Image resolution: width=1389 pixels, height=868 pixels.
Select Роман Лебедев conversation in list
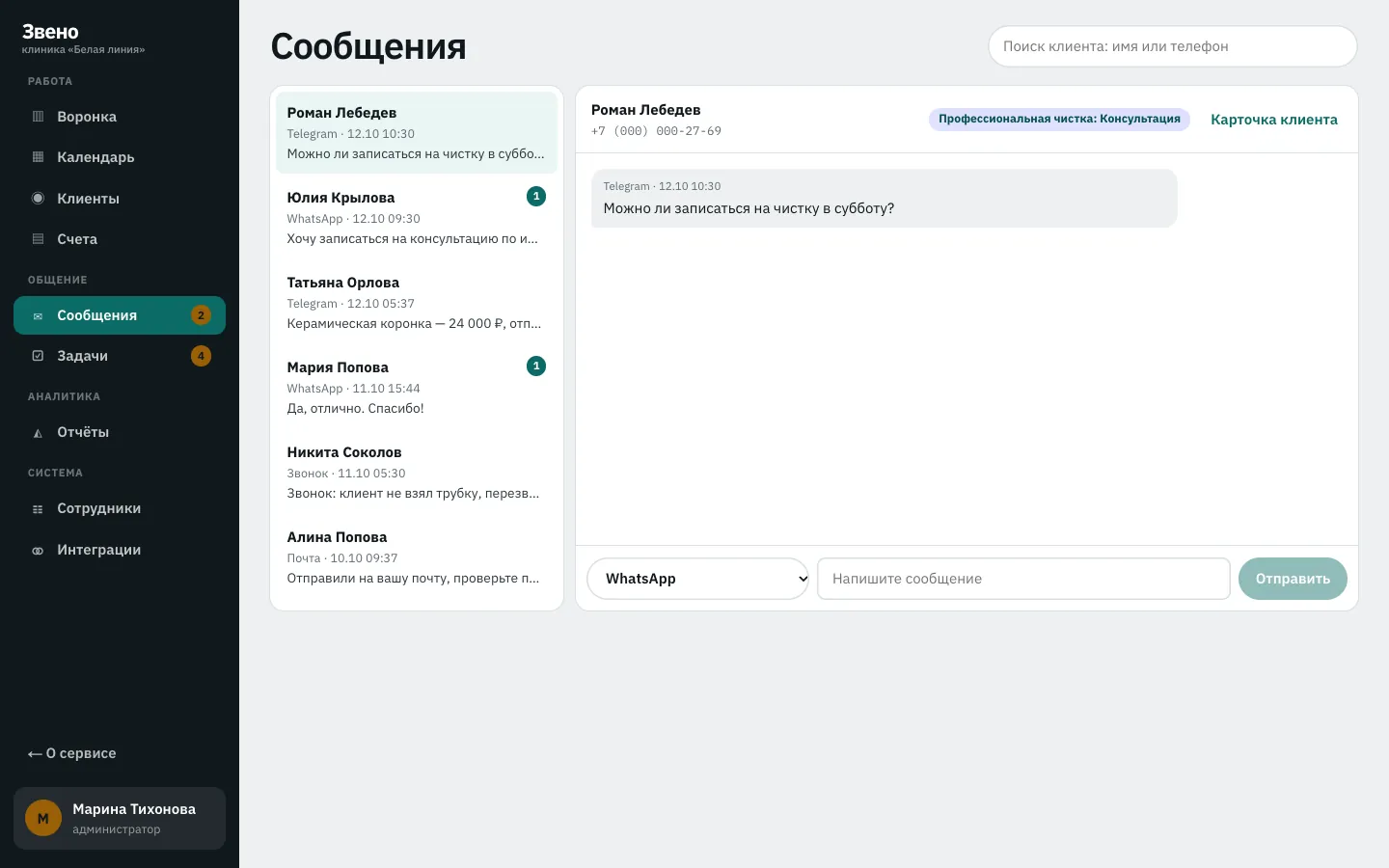[417, 132]
